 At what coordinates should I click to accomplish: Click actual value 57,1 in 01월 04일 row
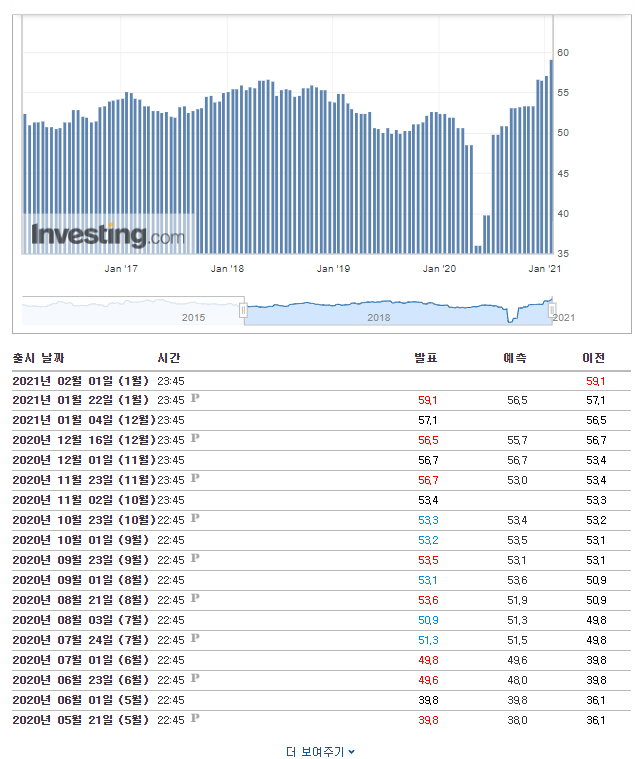pyautogui.click(x=428, y=420)
